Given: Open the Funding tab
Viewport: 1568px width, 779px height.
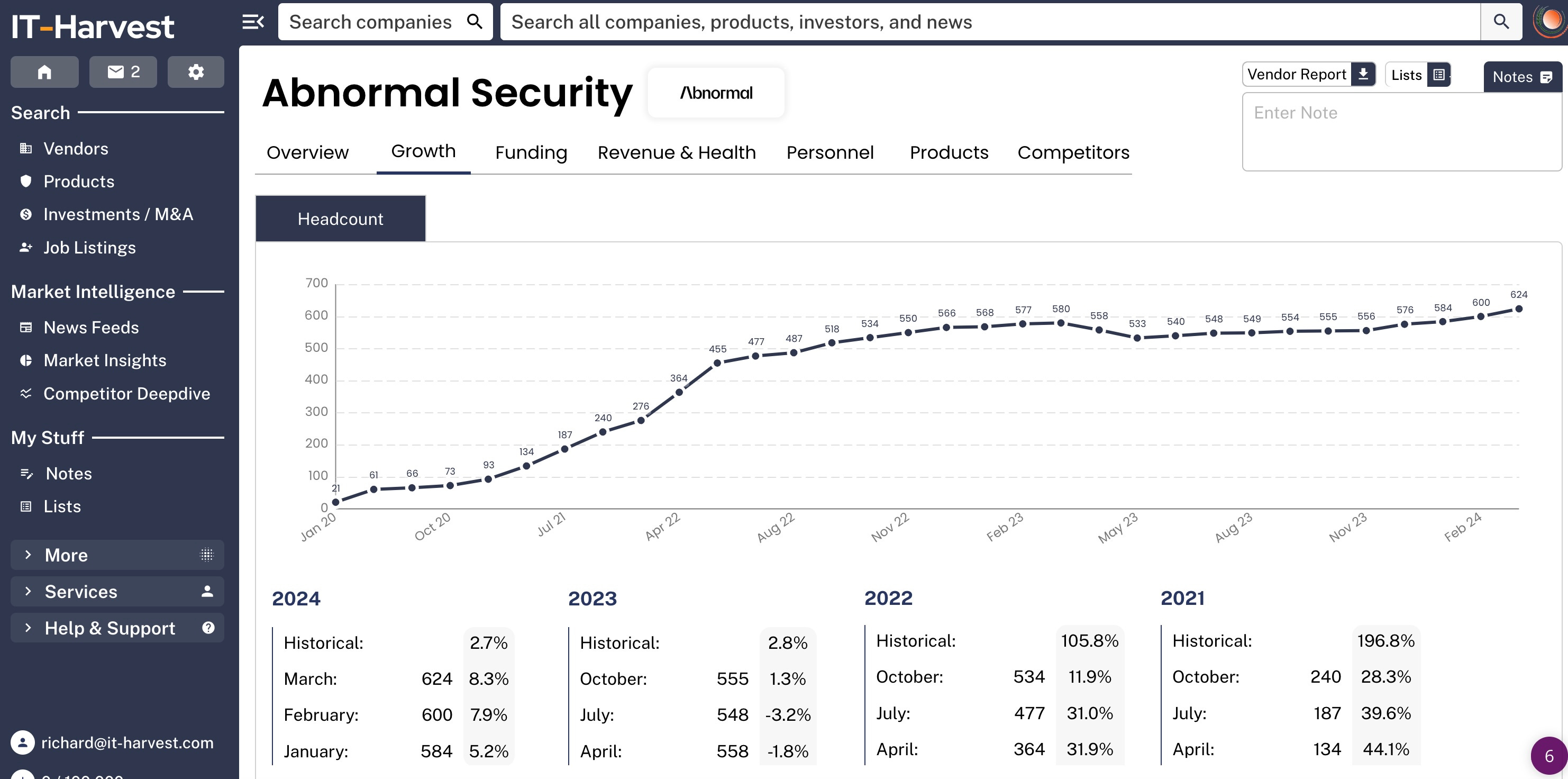Looking at the screenshot, I should pyautogui.click(x=531, y=152).
